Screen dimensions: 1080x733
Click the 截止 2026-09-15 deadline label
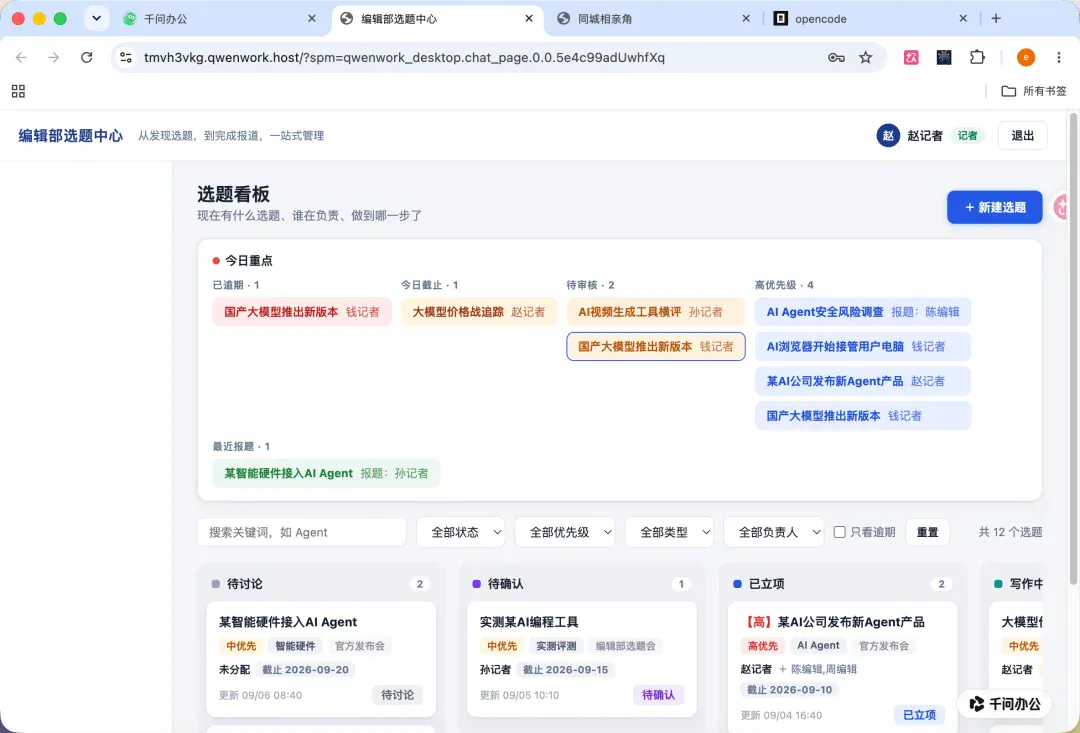click(x=565, y=669)
